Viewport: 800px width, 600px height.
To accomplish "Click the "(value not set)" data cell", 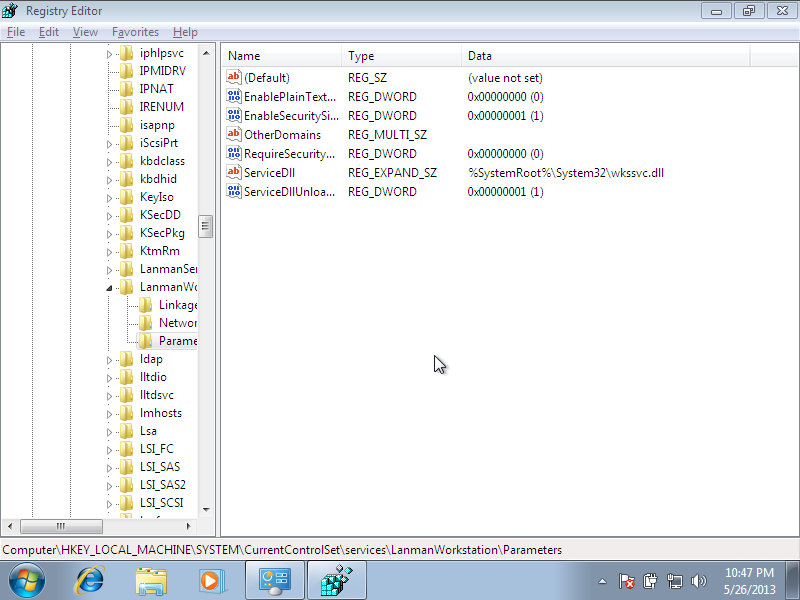I will point(505,78).
